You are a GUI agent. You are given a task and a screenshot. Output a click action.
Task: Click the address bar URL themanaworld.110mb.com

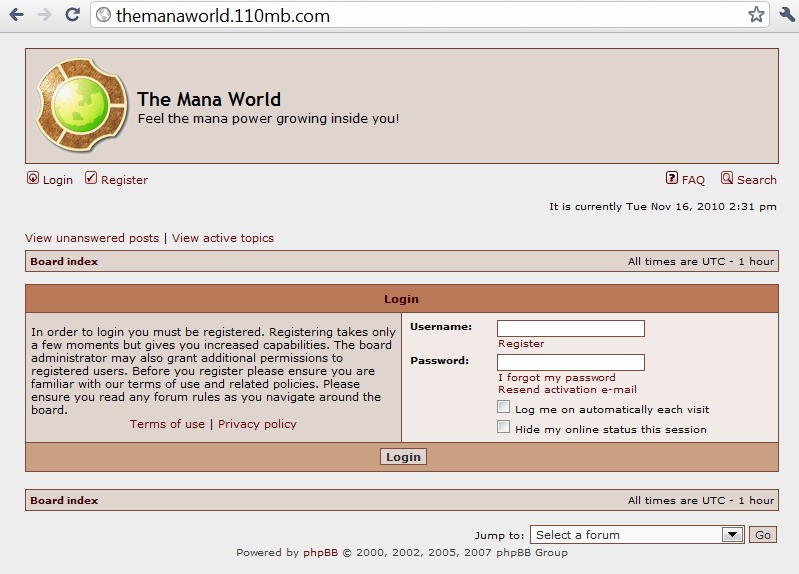point(223,16)
